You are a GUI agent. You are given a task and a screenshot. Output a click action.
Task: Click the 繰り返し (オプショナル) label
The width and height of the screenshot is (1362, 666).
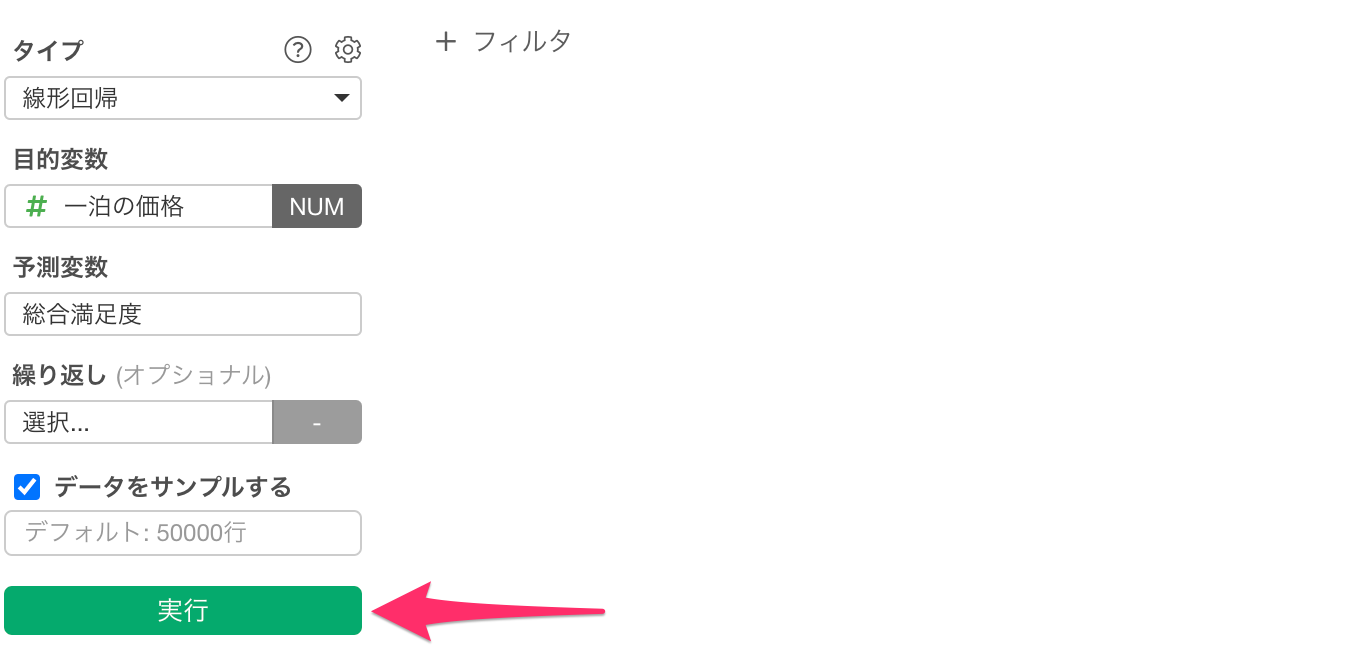click(x=142, y=375)
